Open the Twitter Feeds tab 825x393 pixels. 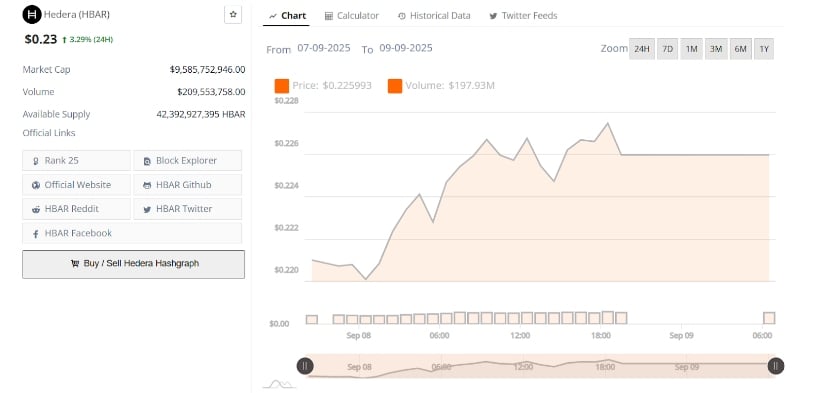pyautogui.click(x=523, y=16)
